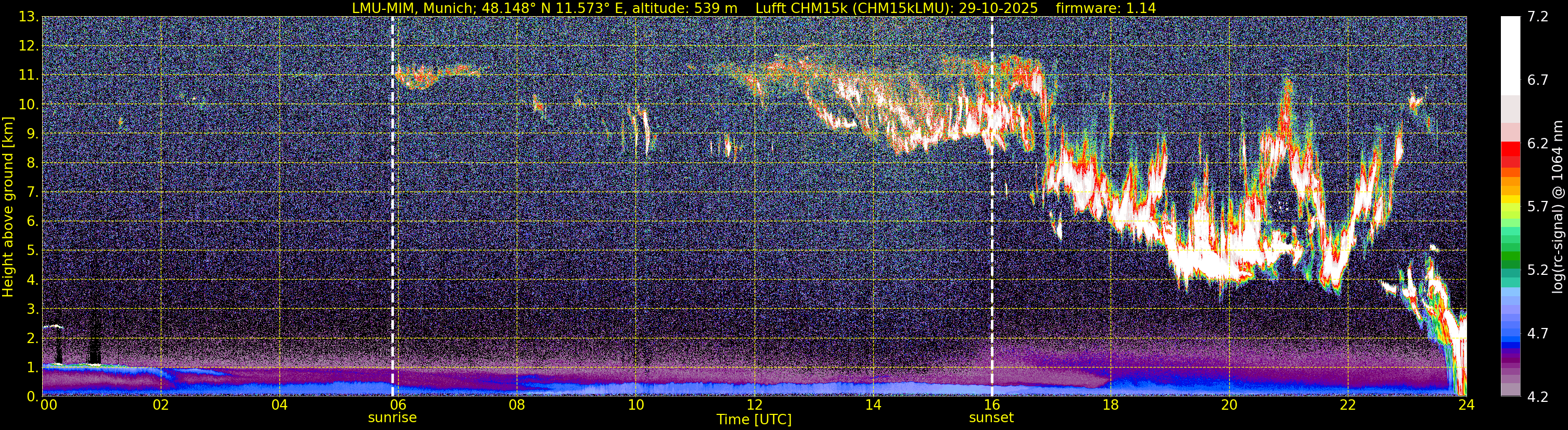Click the '08' time tick label
The image size is (1568, 430).
516,405
